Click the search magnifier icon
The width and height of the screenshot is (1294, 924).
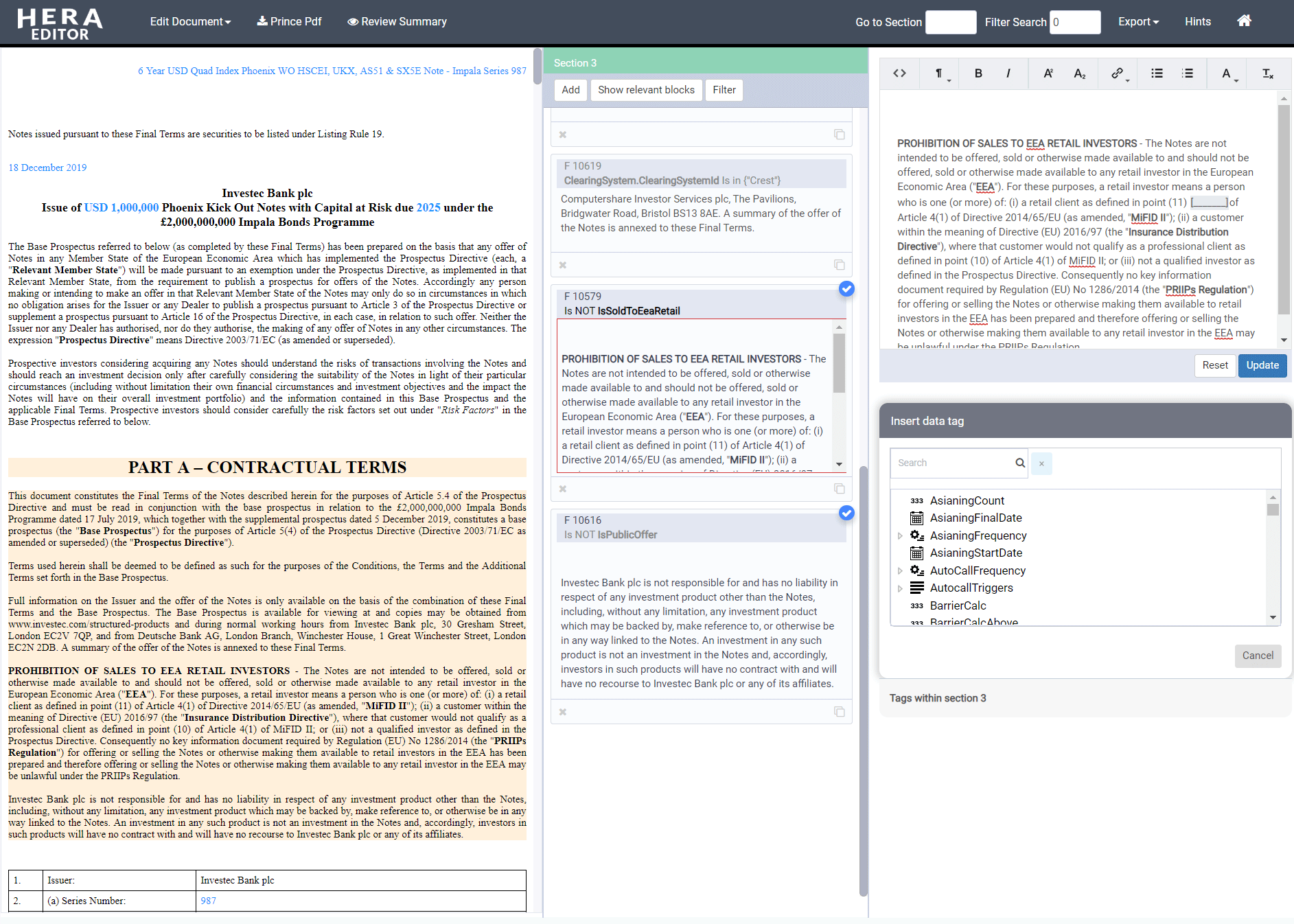click(1020, 463)
